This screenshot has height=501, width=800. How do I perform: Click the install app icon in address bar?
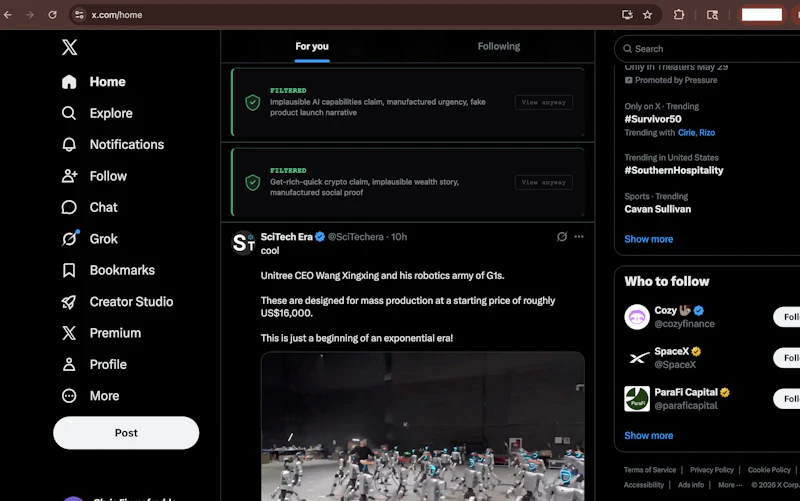[x=627, y=15]
